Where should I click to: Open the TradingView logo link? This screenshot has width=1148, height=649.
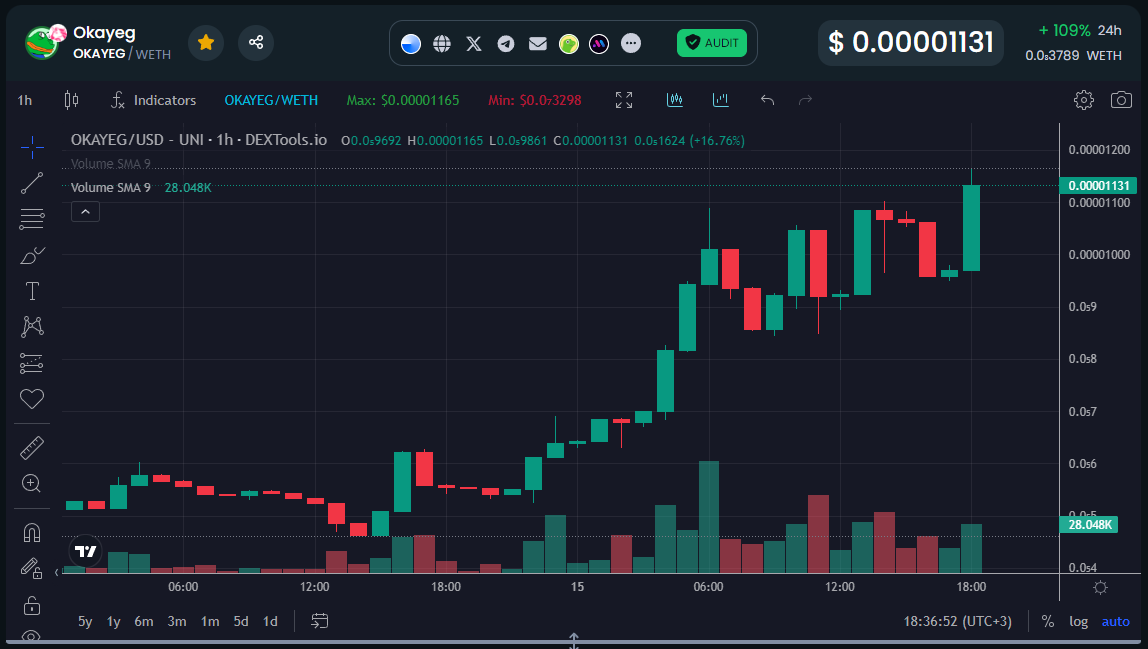point(85,551)
